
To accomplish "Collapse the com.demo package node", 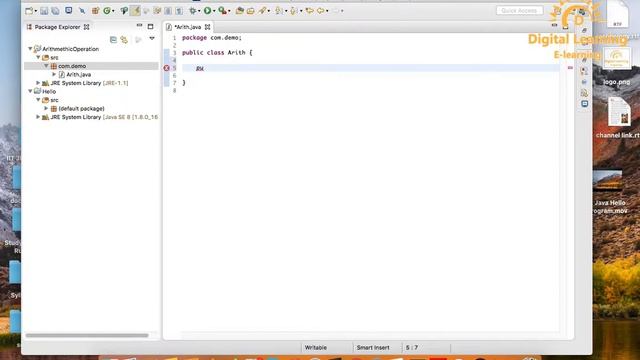I will pos(46,66).
